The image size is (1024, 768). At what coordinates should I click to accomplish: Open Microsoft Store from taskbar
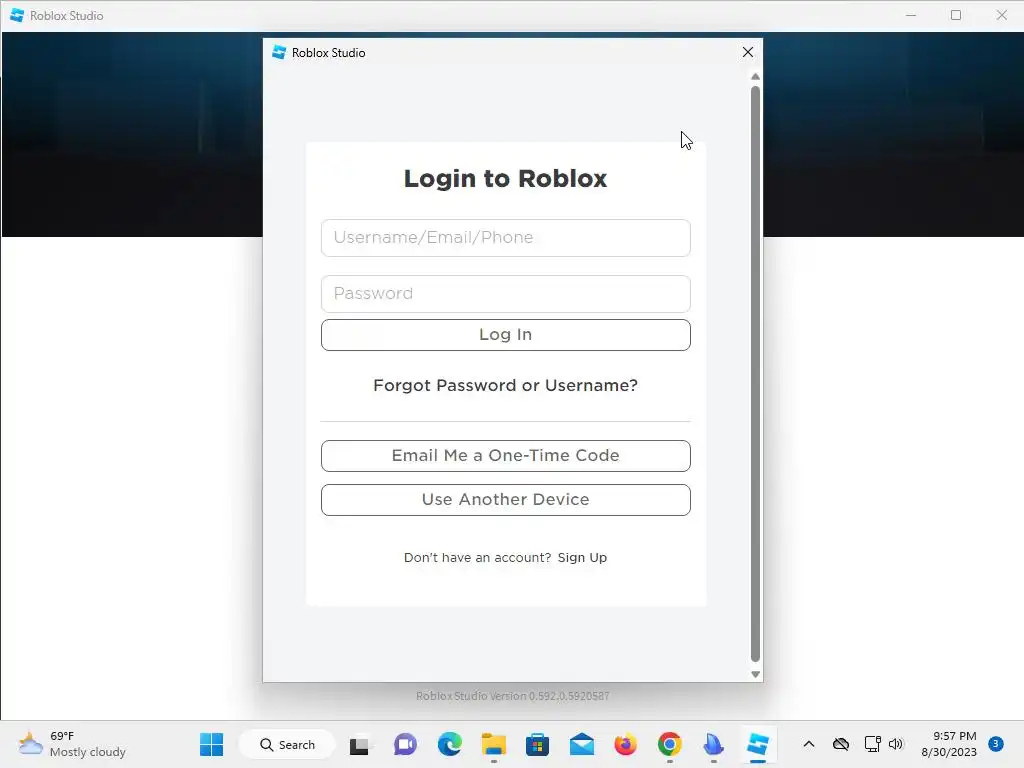tap(537, 744)
